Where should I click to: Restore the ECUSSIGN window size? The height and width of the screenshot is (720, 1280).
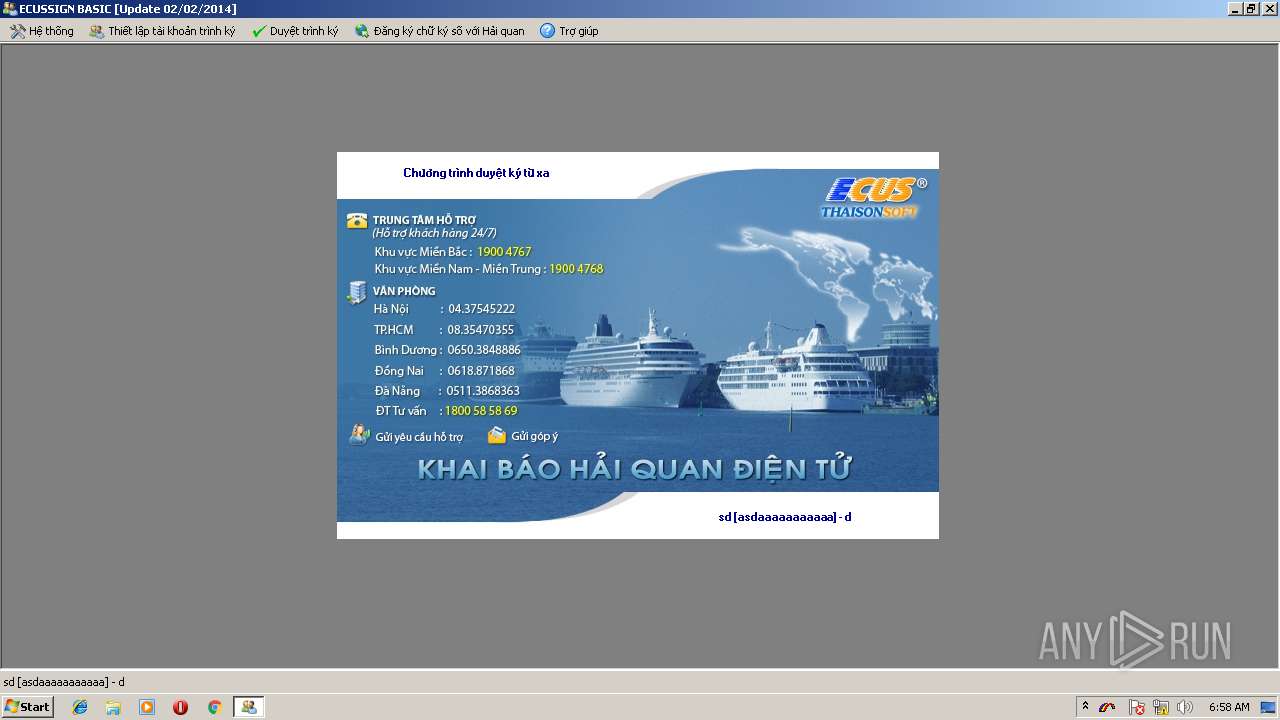point(1251,9)
